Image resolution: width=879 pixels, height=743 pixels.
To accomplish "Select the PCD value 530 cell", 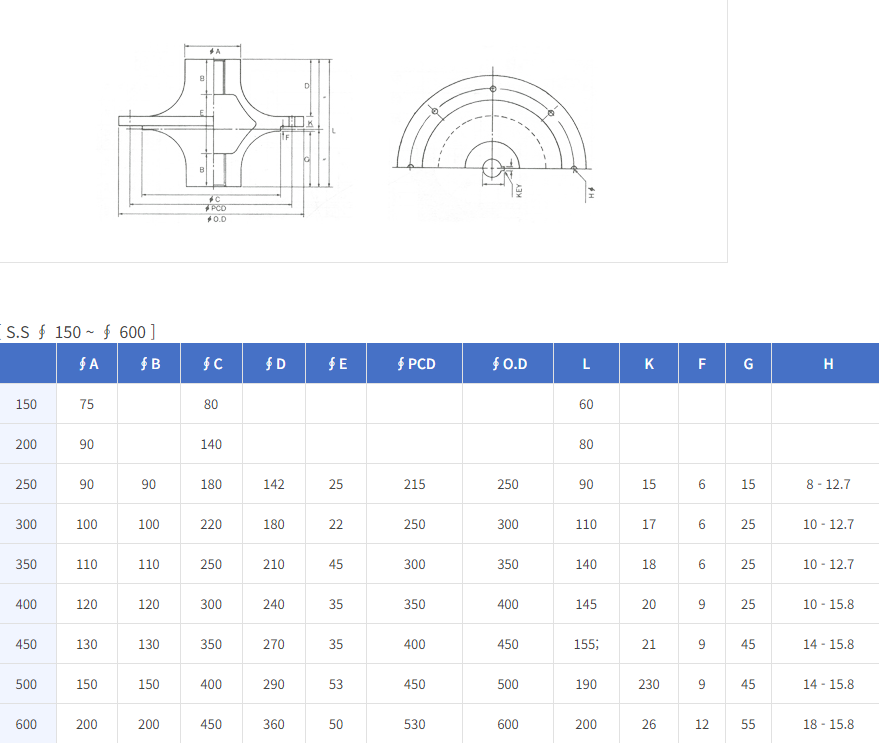I will point(414,724).
